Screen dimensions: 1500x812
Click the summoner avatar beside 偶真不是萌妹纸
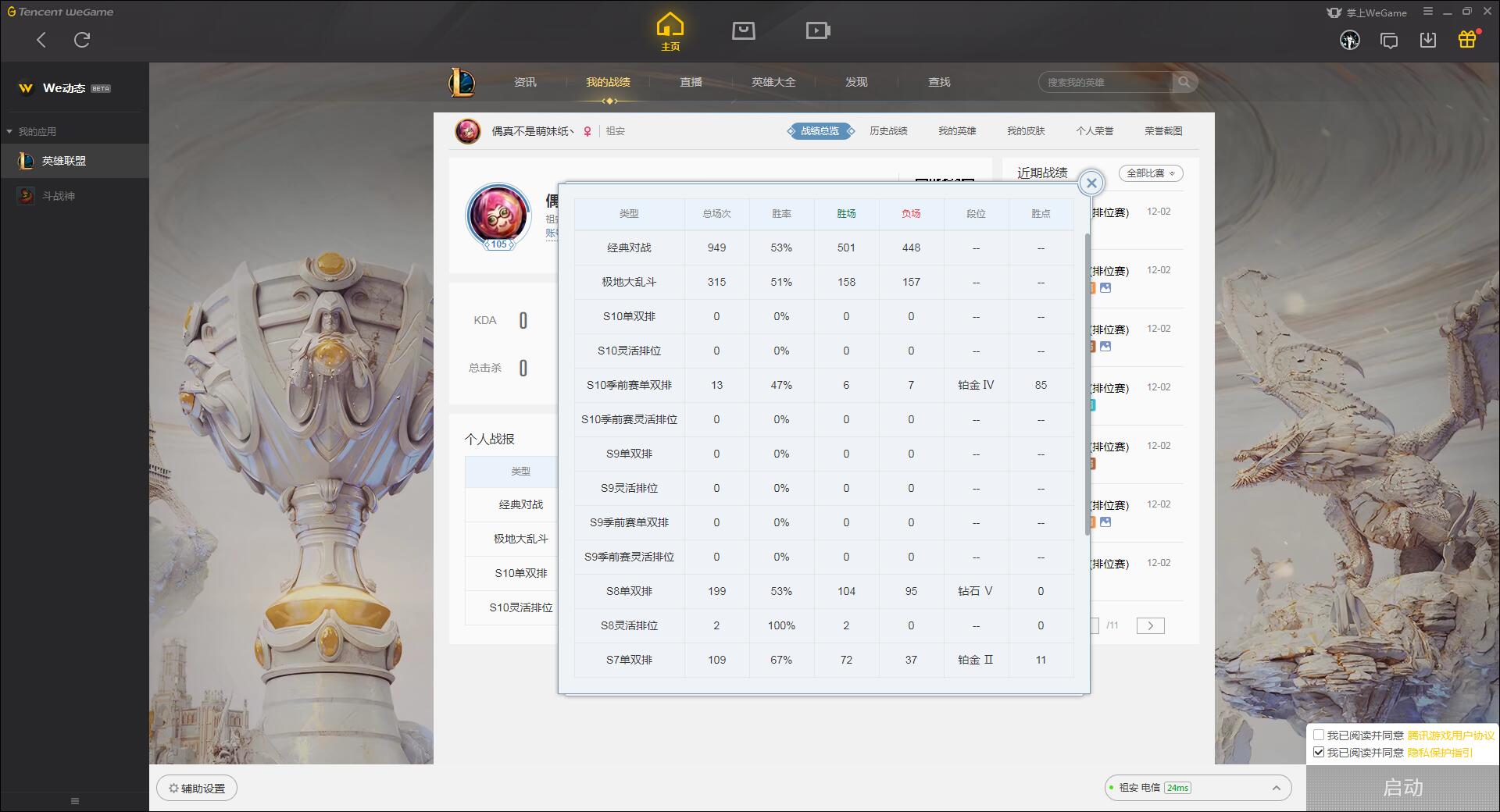(468, 131)
